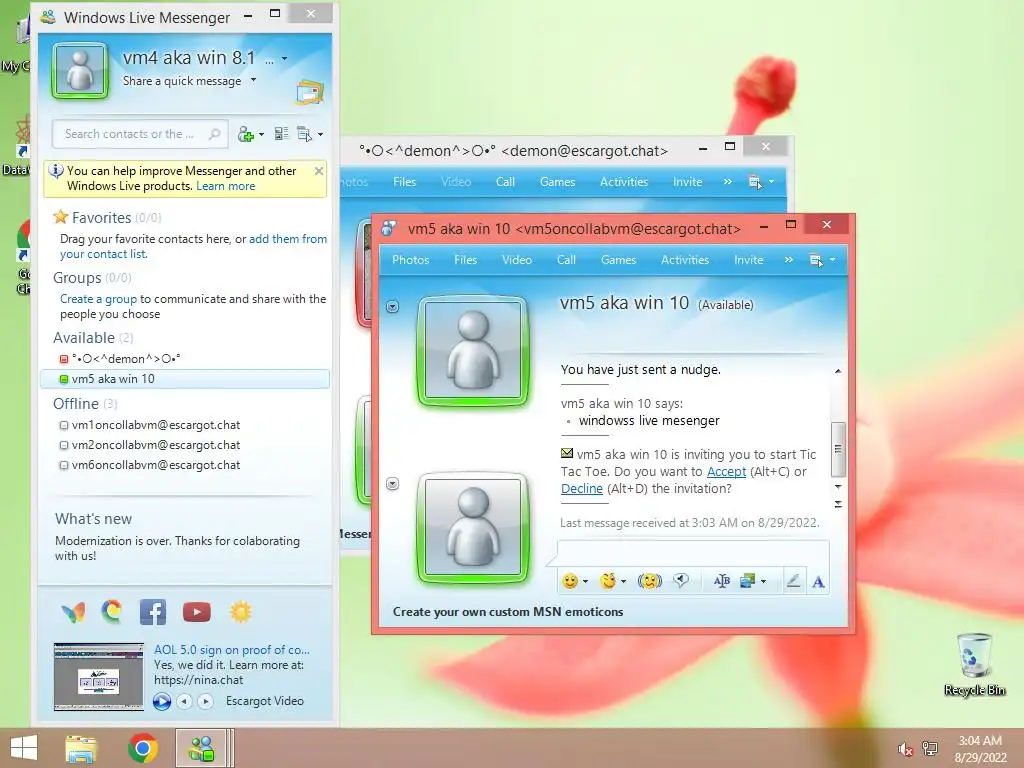Click your own display picture in vm5 chat
This screenshot has width=1024, height=768.
pos(473,528)
